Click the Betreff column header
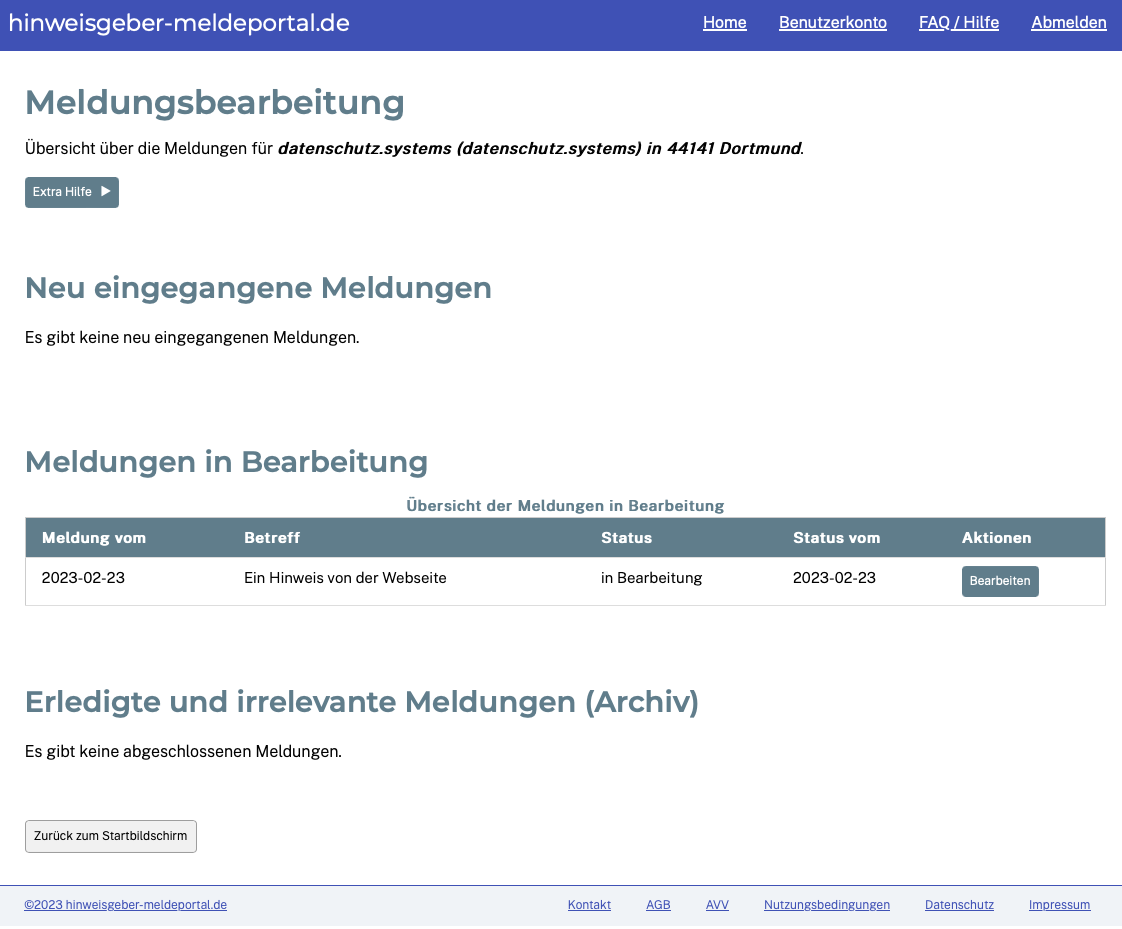 tap(272, 538)
